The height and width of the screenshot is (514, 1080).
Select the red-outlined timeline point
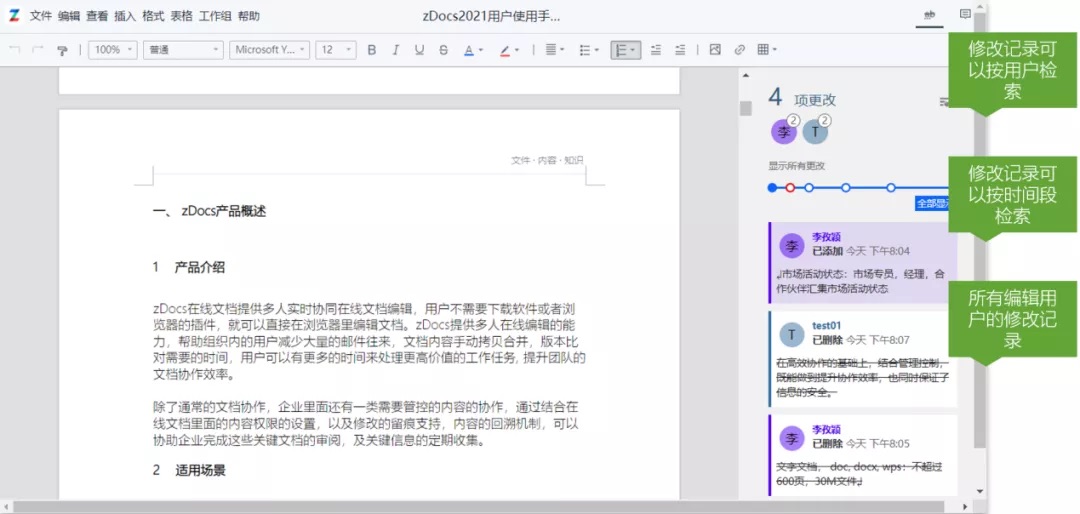[790, 187]
